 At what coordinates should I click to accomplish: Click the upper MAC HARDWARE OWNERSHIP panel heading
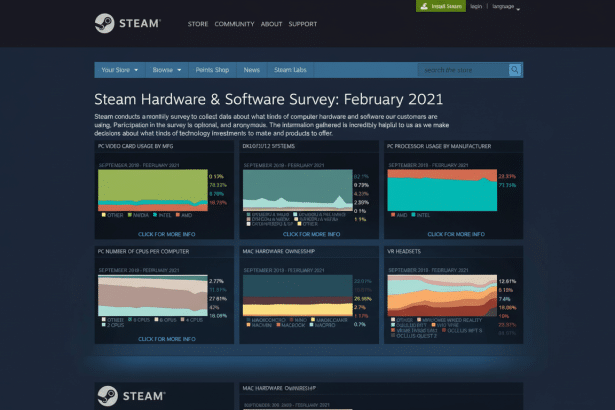tap(278, 251)
